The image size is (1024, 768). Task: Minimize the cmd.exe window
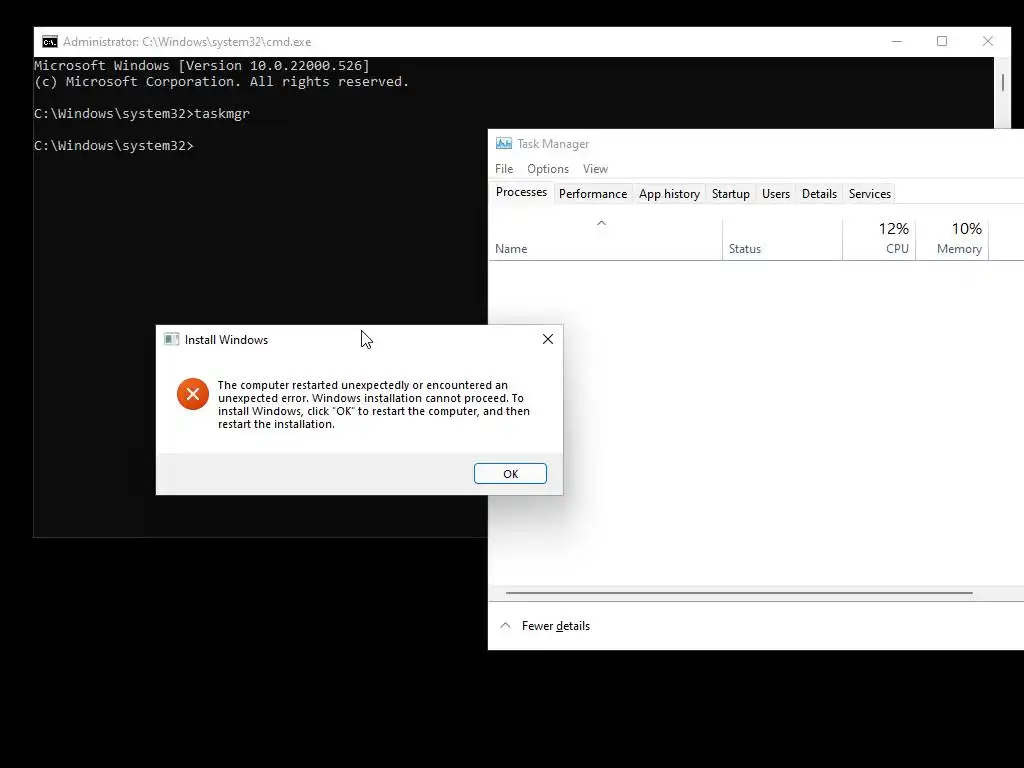pos(897,41)
